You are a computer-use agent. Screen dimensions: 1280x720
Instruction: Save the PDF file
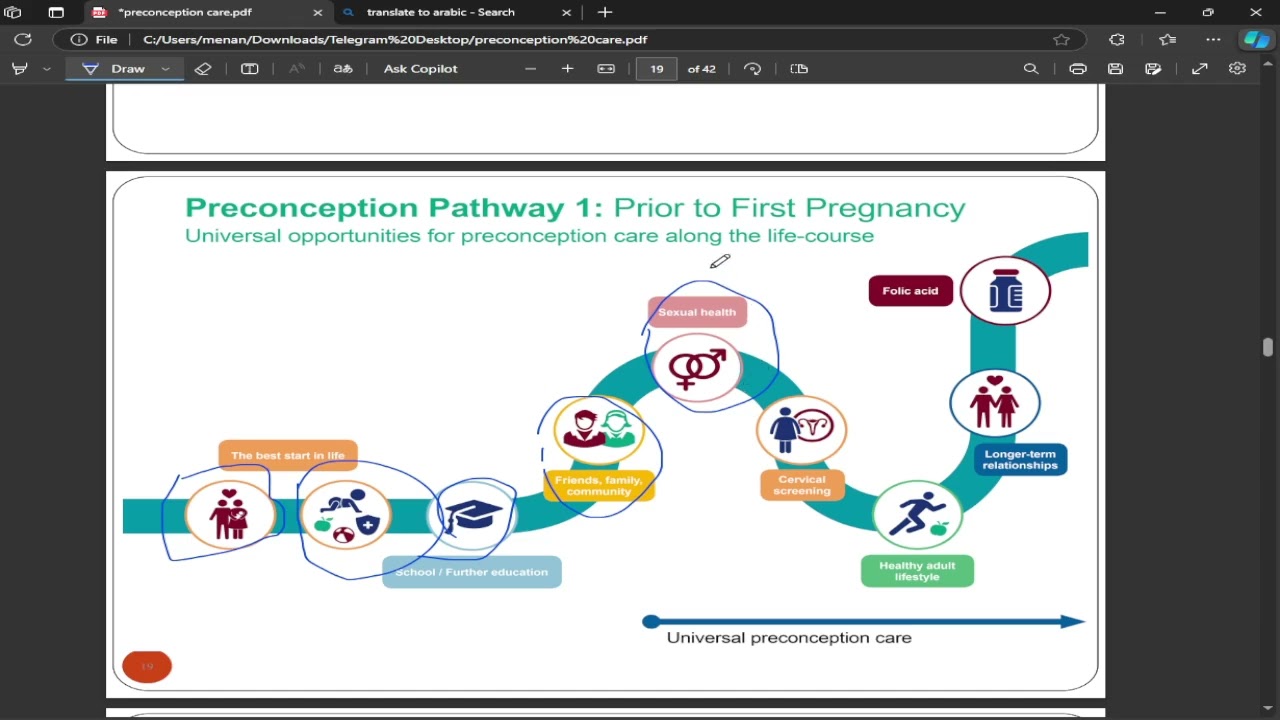[1116, 69]
